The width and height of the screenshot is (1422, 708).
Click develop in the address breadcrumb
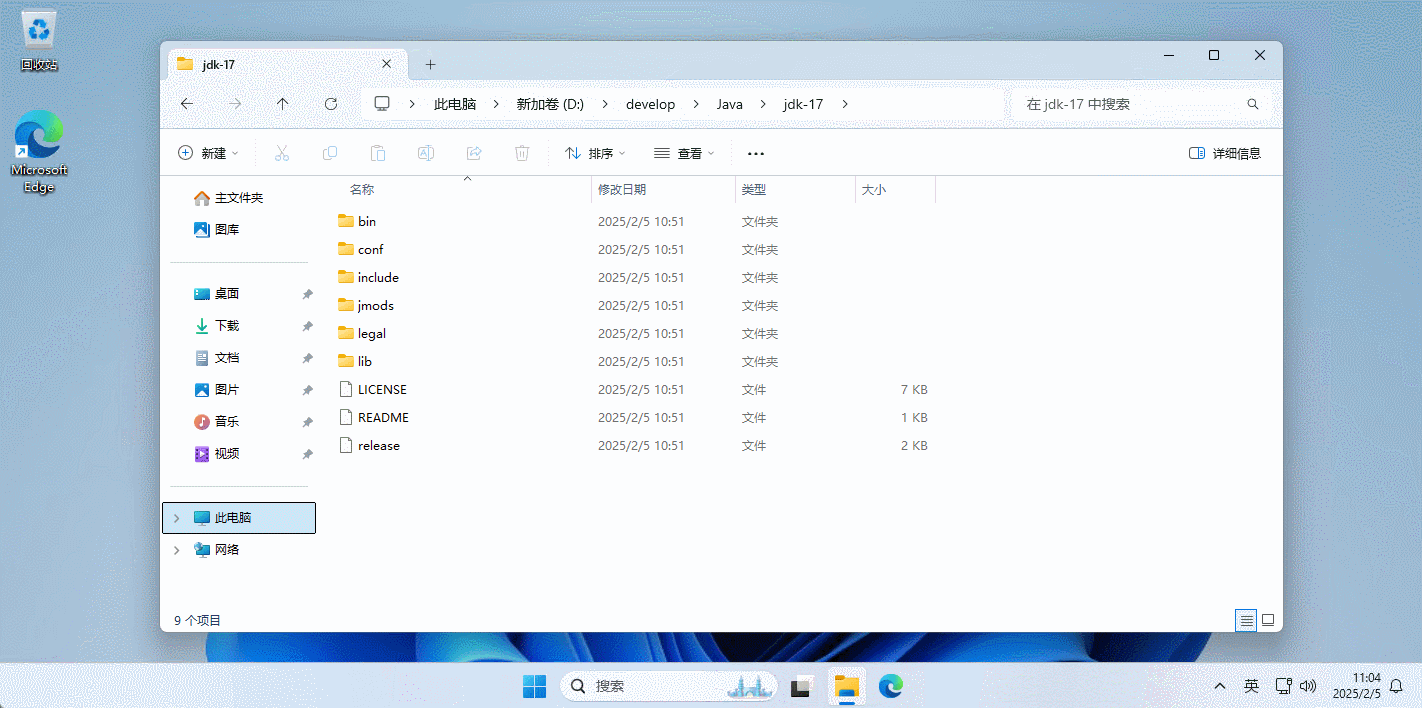click(x=650, y=104)
